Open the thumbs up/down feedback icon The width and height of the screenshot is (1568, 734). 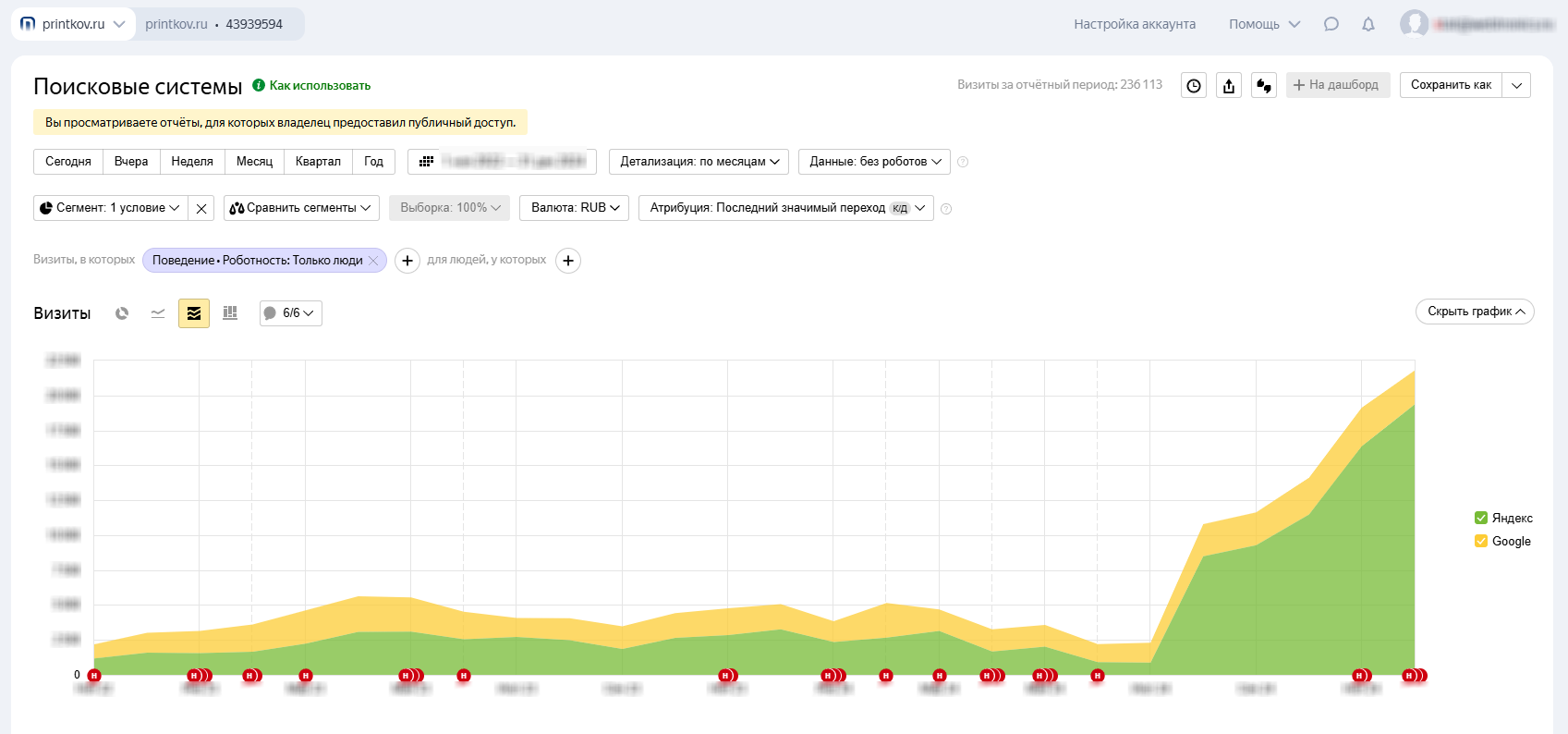(1264, 86)
